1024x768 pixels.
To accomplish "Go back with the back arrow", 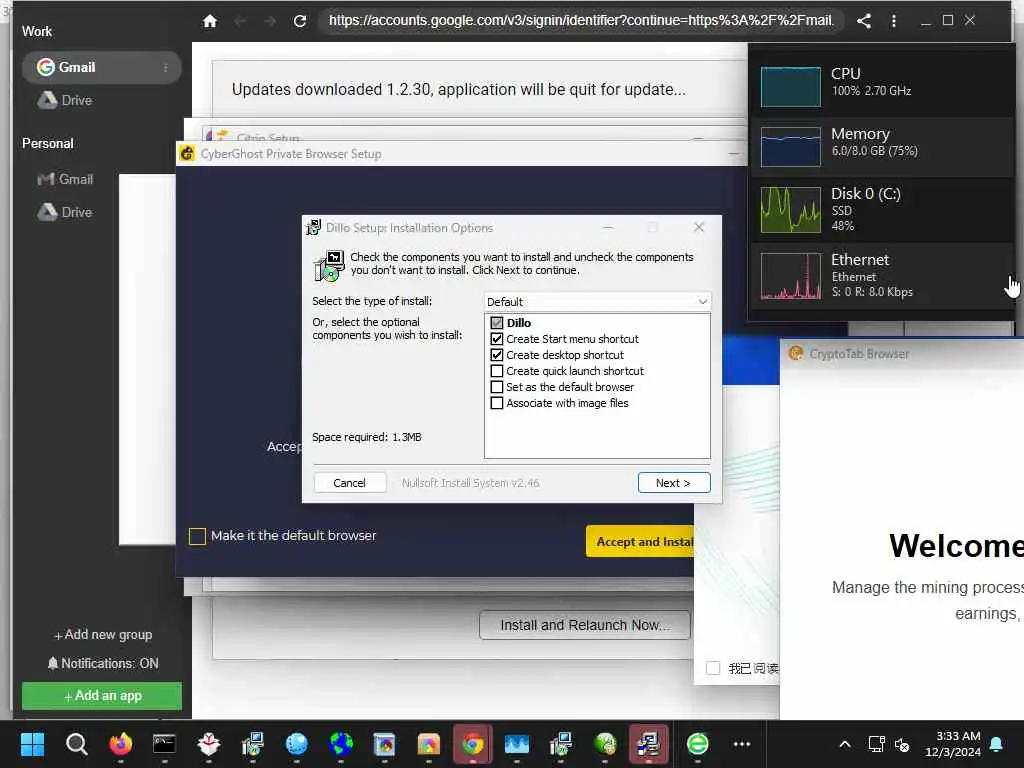I will click(x=240, y=21).
